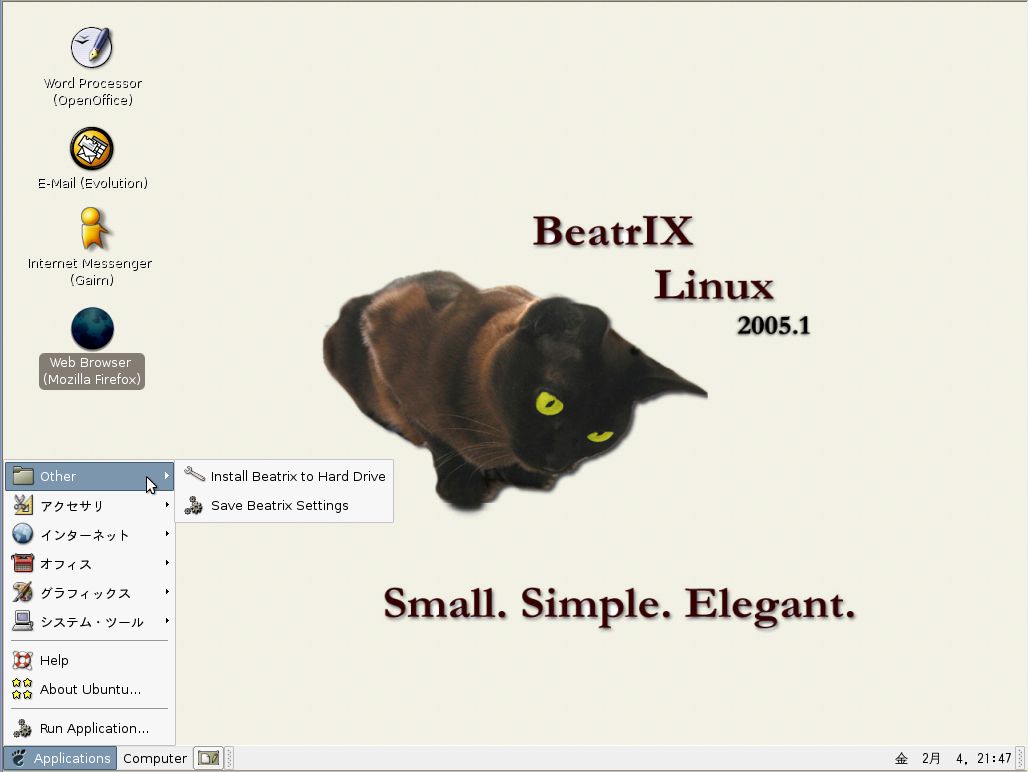
Task: Click the panel grip handle beside show-desktop
Action: coord(229,758)
